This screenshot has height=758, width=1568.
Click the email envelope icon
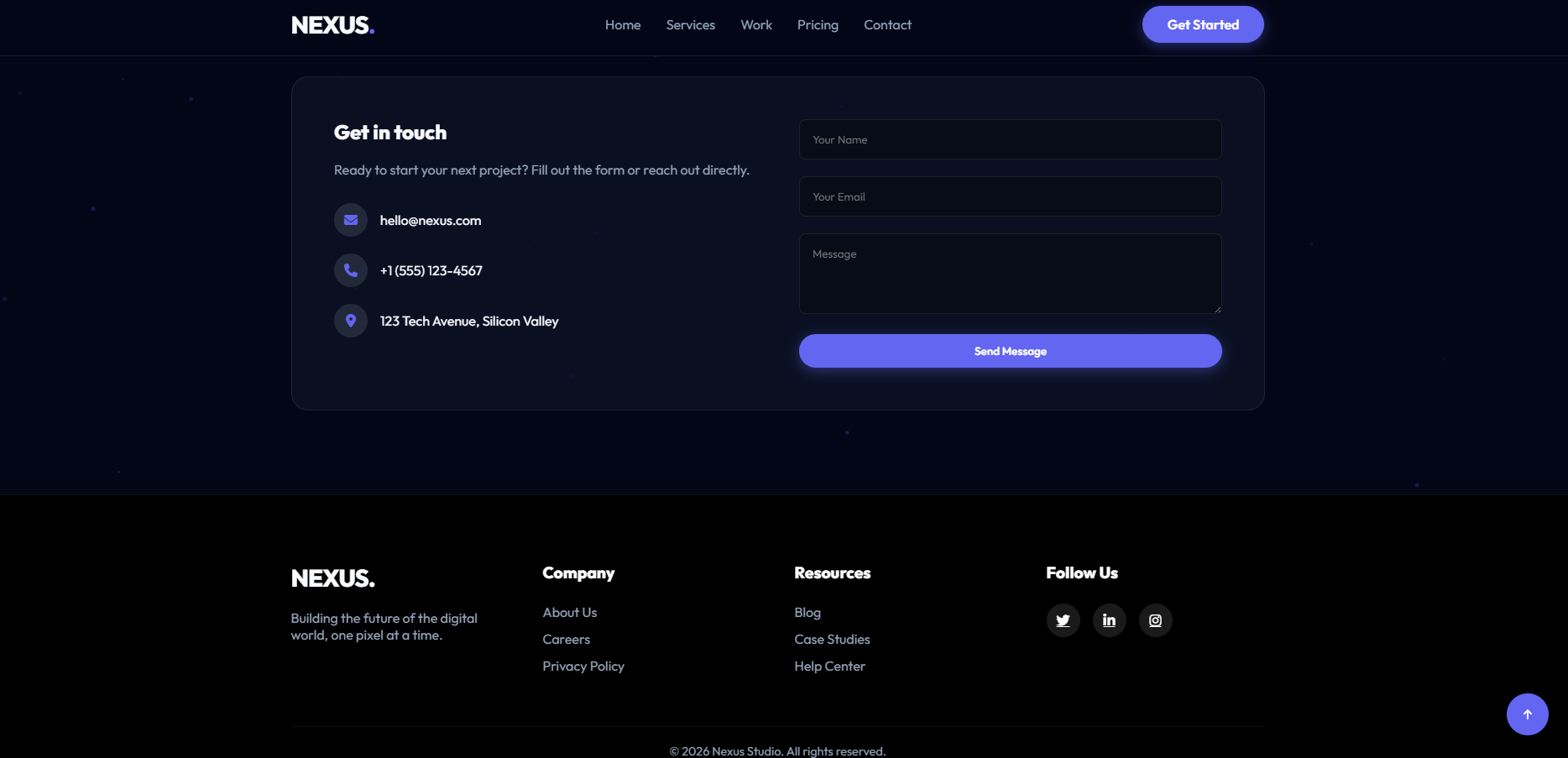click(x=351, y=220)
